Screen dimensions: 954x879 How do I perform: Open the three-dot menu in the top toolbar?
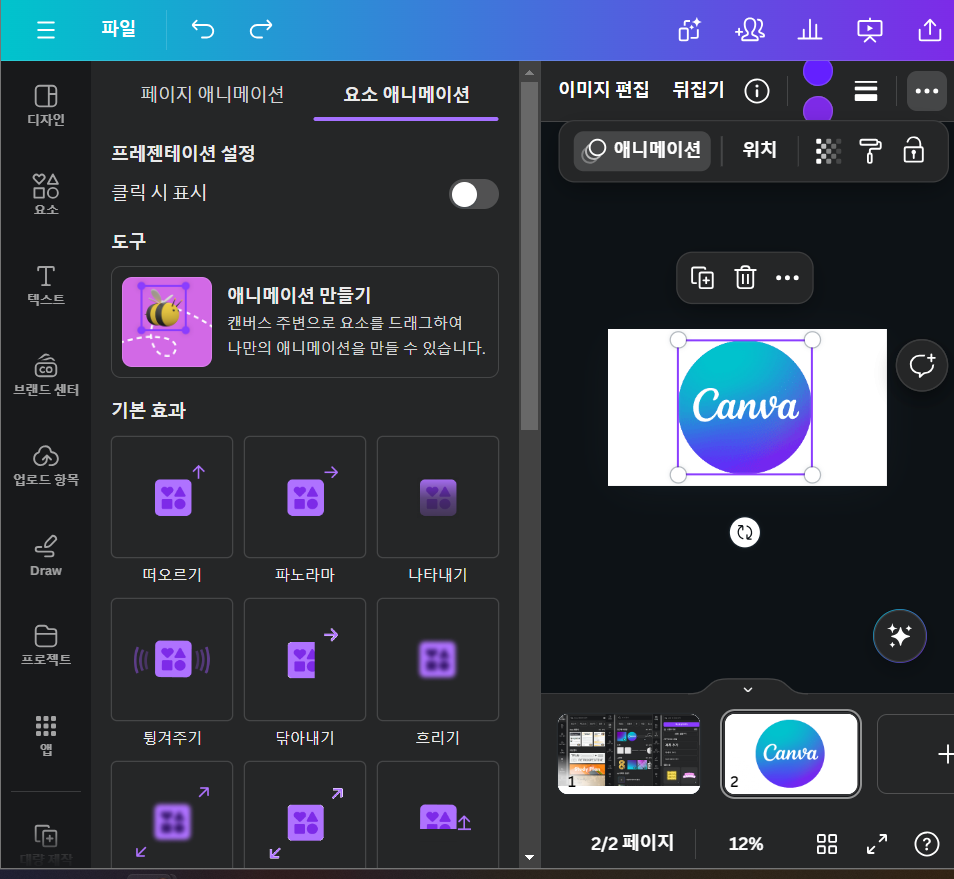tap(926, 91)
